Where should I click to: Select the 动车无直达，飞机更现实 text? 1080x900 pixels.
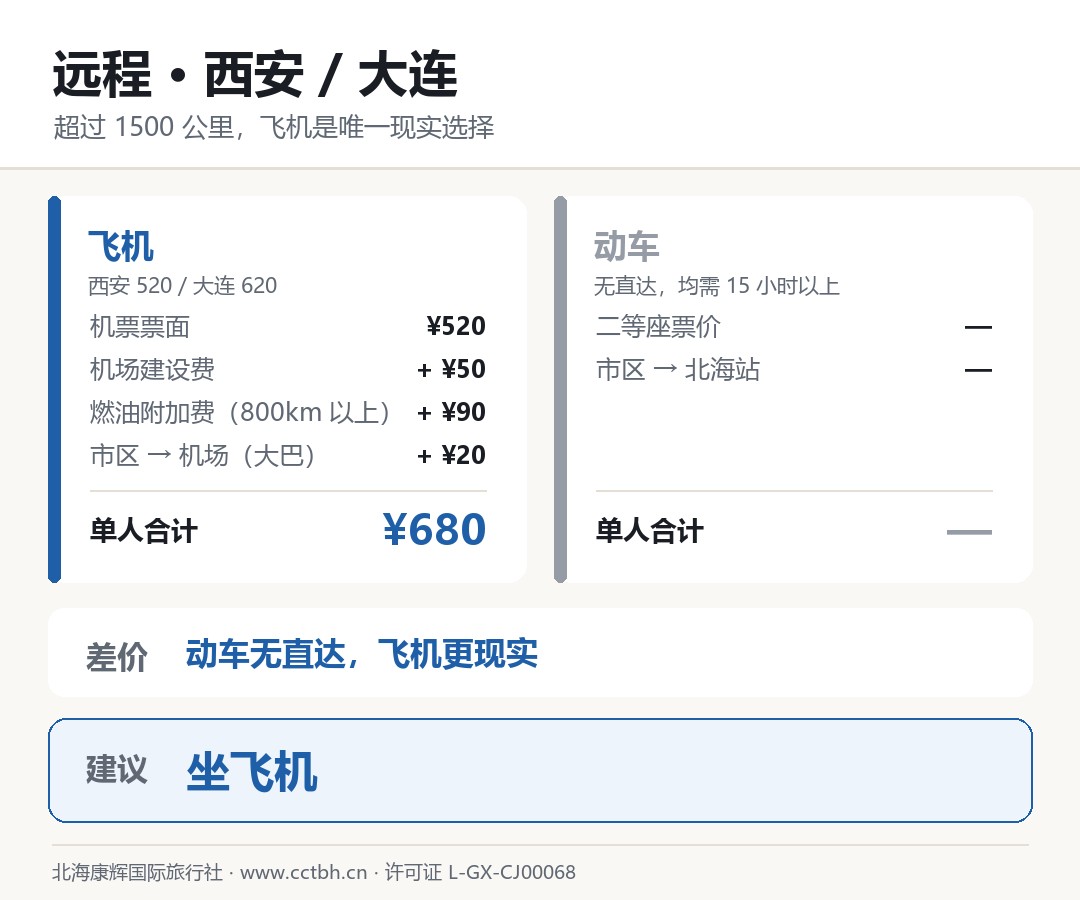[x=362, y=653]
